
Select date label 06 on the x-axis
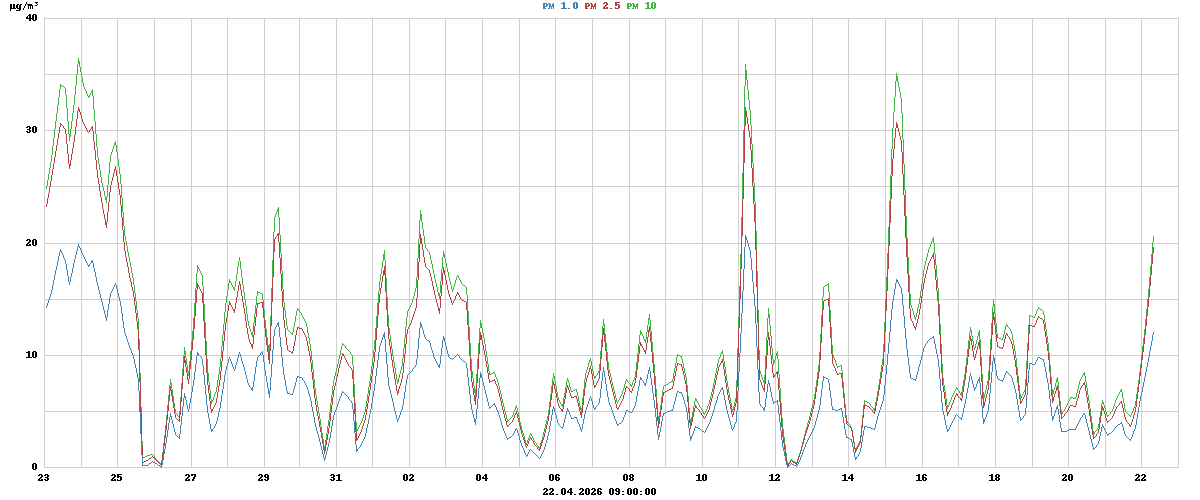tap(555, 478)
